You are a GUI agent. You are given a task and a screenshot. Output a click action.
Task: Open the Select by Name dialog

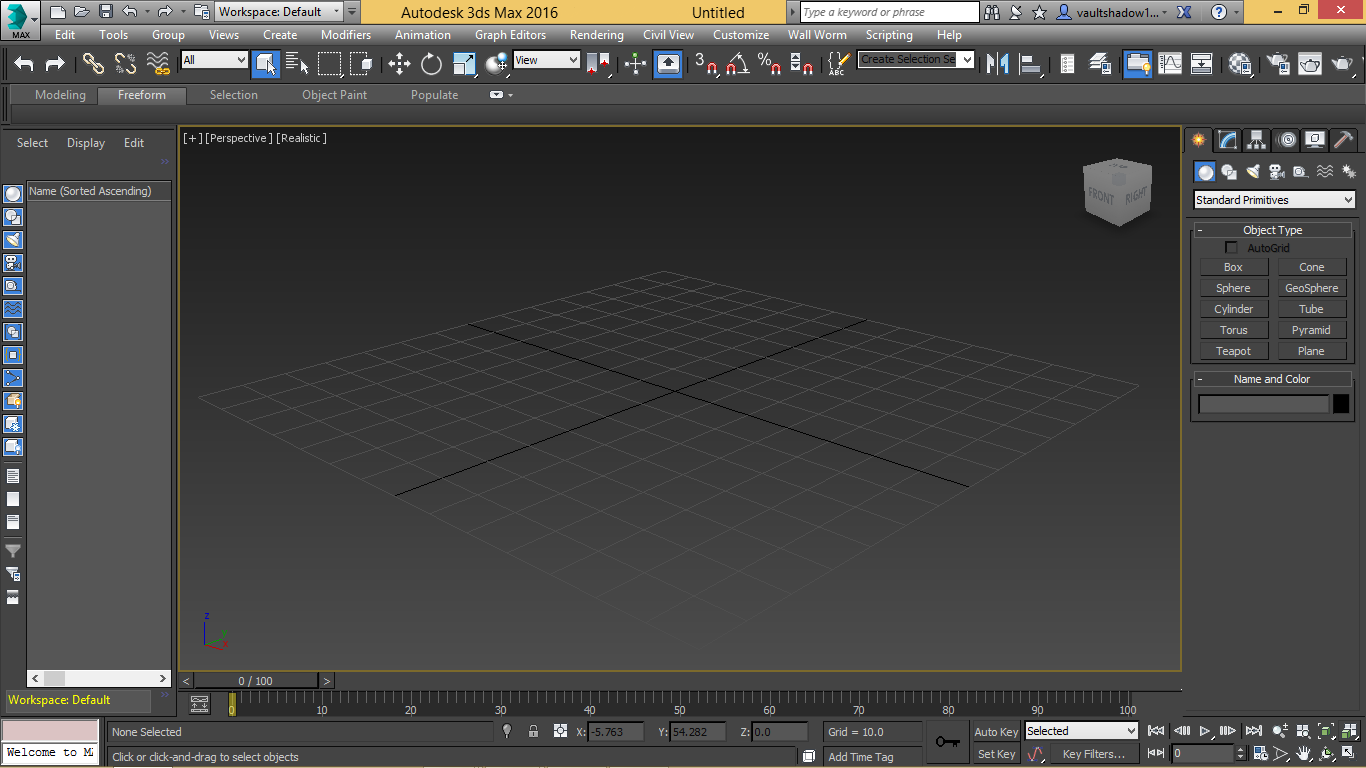click(x=297, y=64)
